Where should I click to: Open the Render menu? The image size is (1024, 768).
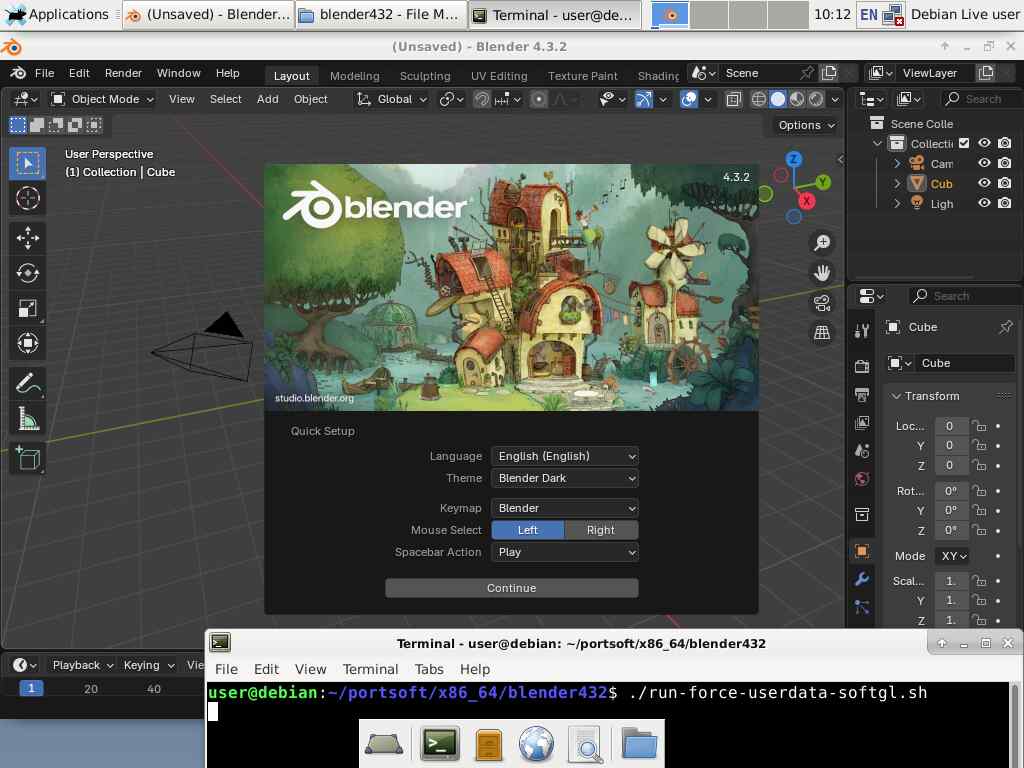[x=123, y=73]
